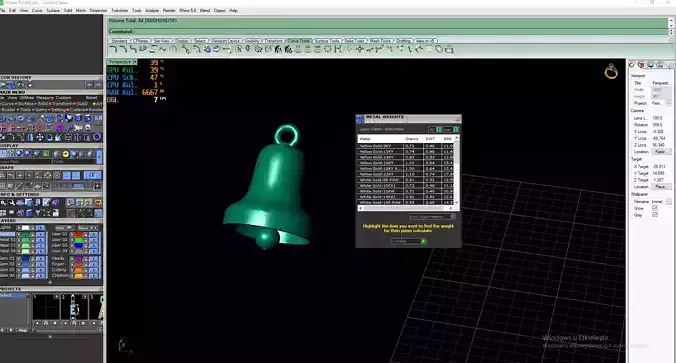Viewport: 676px width, 363px height.
Task: Click the first curve fillet icon in toolbar
Action: click(x=114, y=50)
